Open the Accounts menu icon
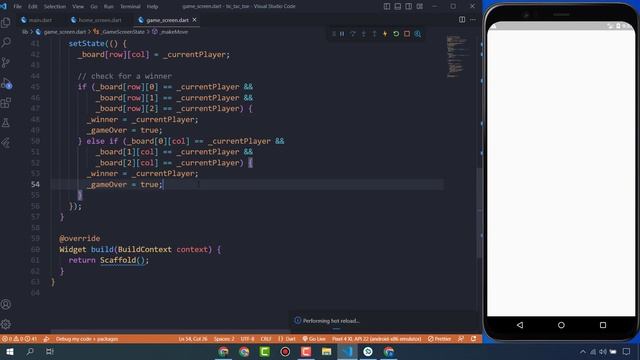The image size is (640, 360). (6, 304)
